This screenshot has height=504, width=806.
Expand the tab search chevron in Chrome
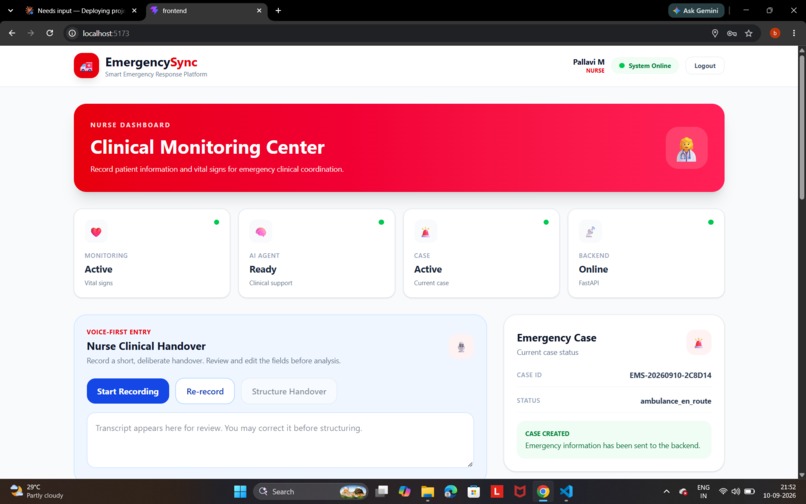tap(10, 10)
